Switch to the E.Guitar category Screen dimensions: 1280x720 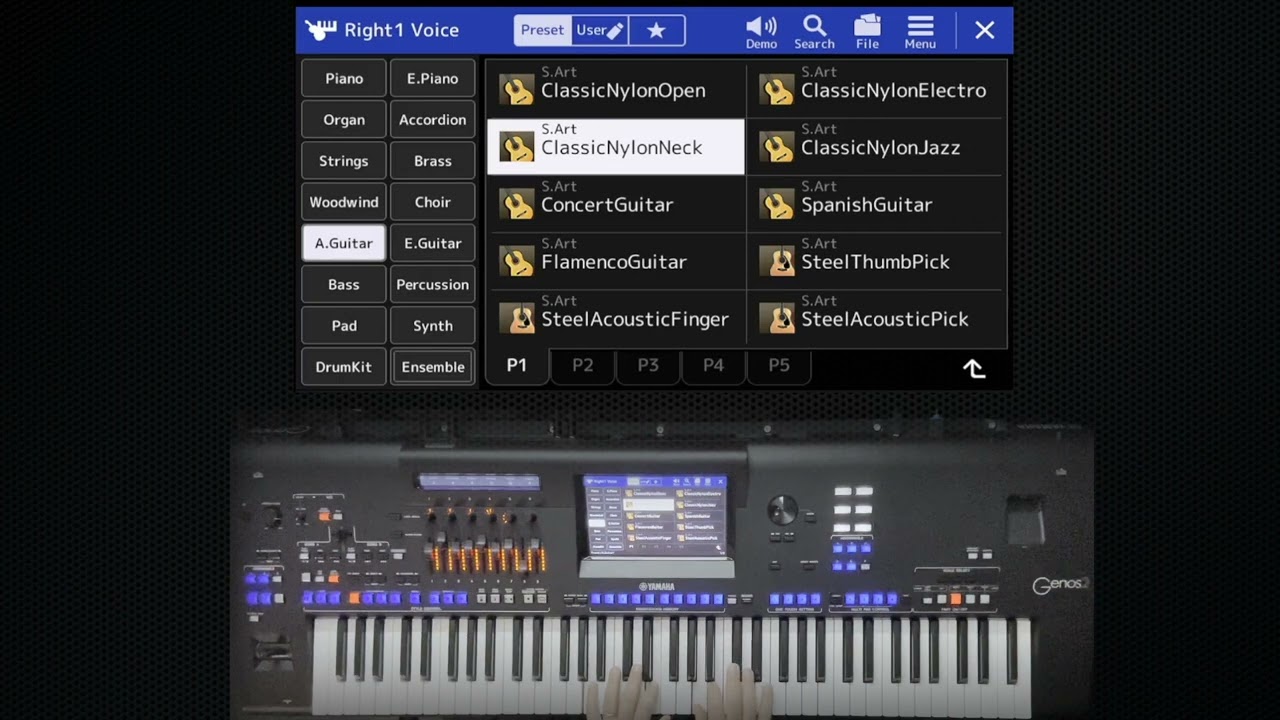click(x=433, y=243)
